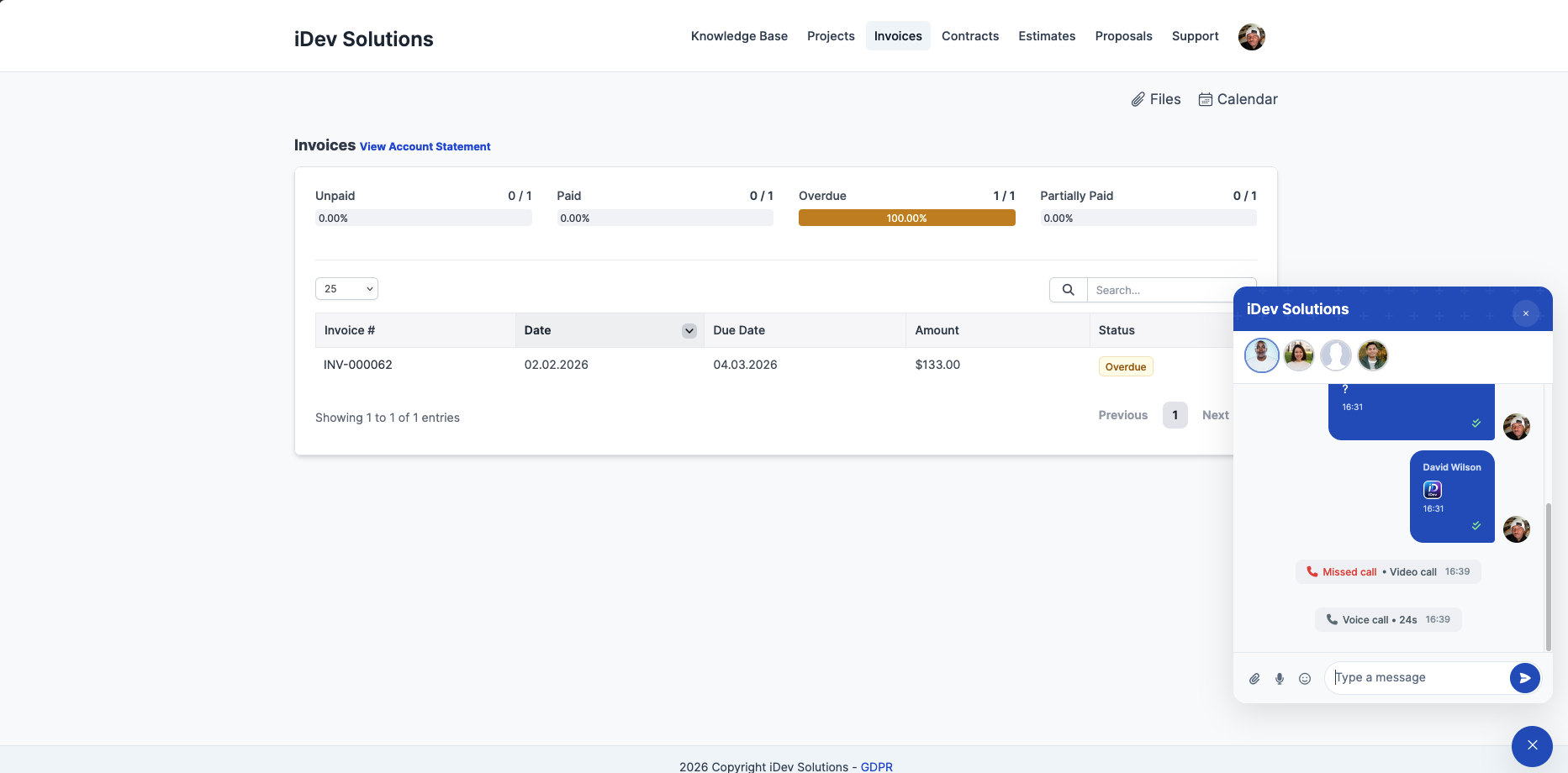Open Support from the navigation

click(x=1195, y=36)
